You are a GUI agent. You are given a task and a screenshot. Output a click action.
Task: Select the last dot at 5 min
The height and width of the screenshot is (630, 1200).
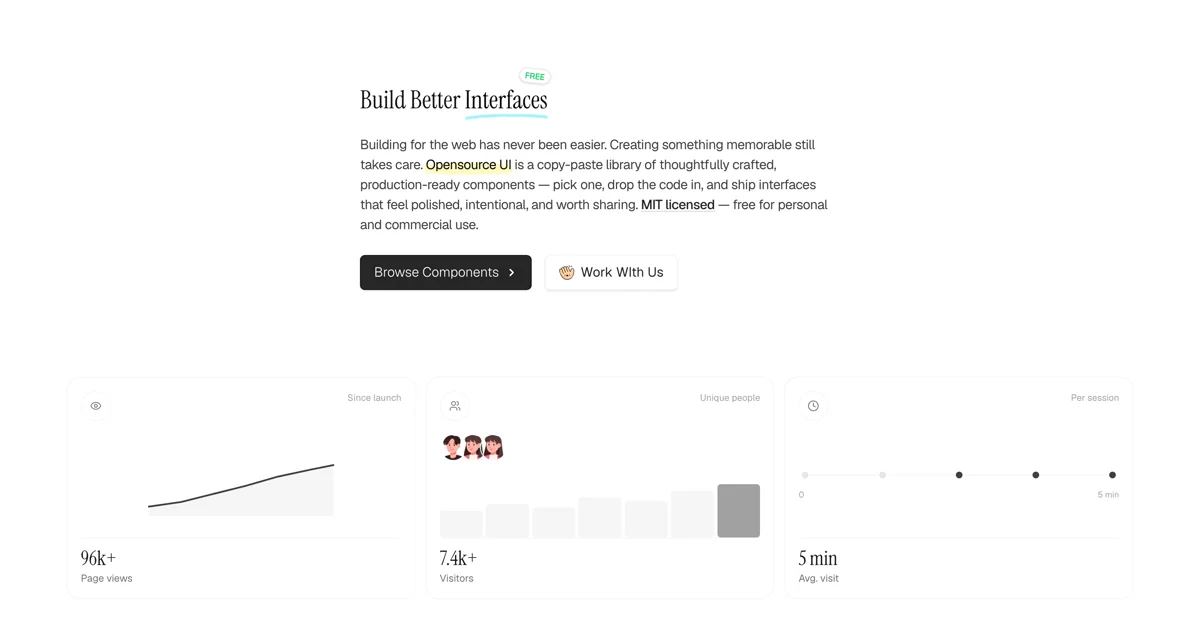1112,475
